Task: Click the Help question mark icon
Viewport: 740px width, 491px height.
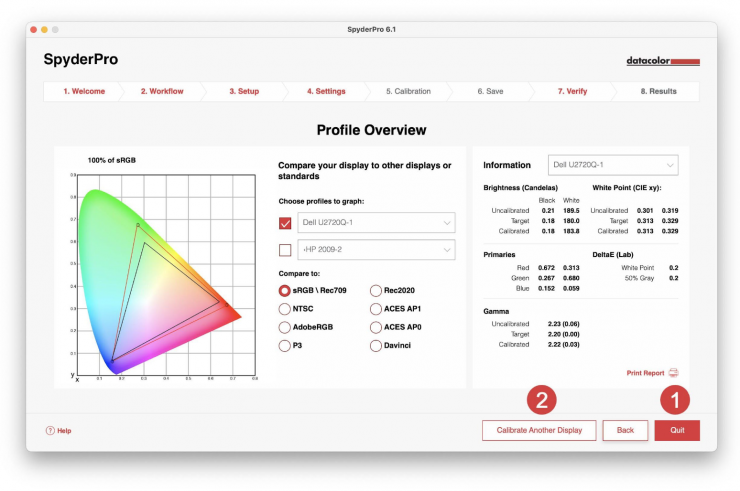Action: (x=50, y=431)
